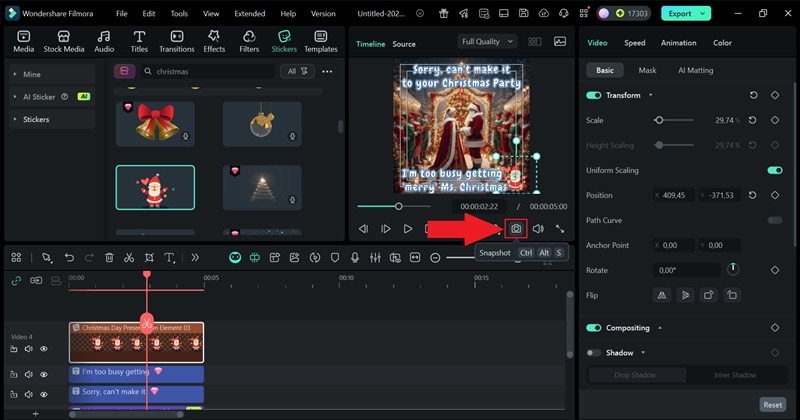Screen dimensions: 800x420
Task: Toggle Uniform Scaling off
Action: 775,170
